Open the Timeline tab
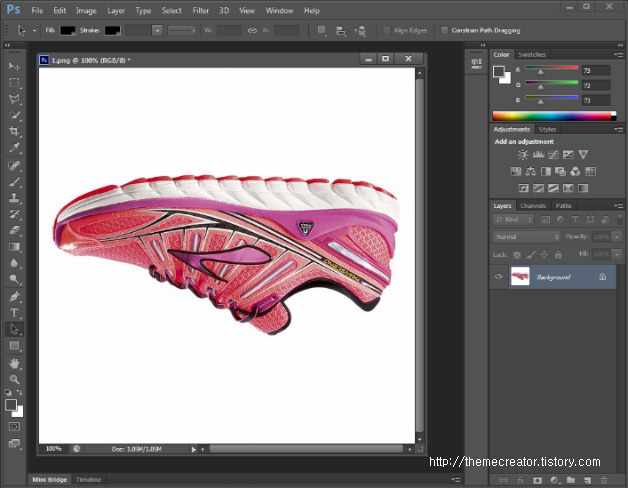The height and width of the screenshot is (488, 628). pyautogui.click(x=89, y=480)
